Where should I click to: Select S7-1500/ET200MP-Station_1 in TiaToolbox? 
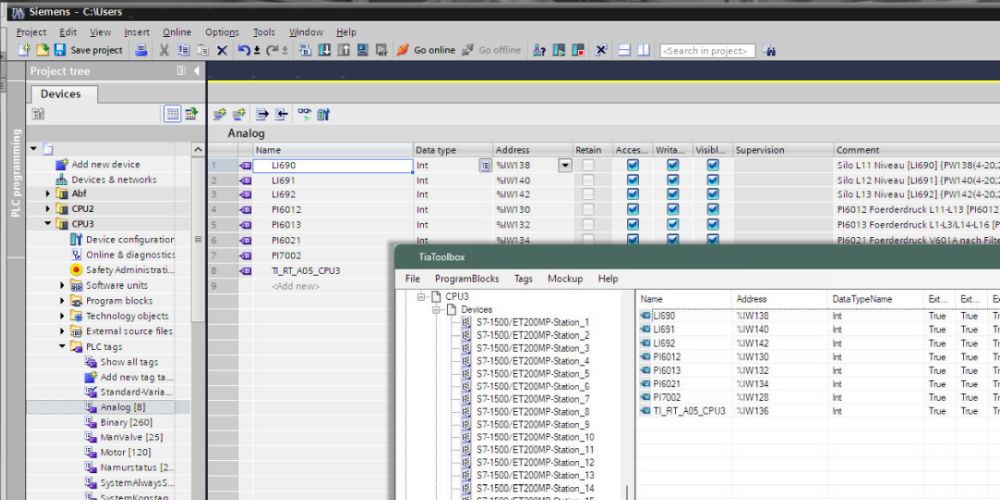pyautogui.click(x=533, y=322)
